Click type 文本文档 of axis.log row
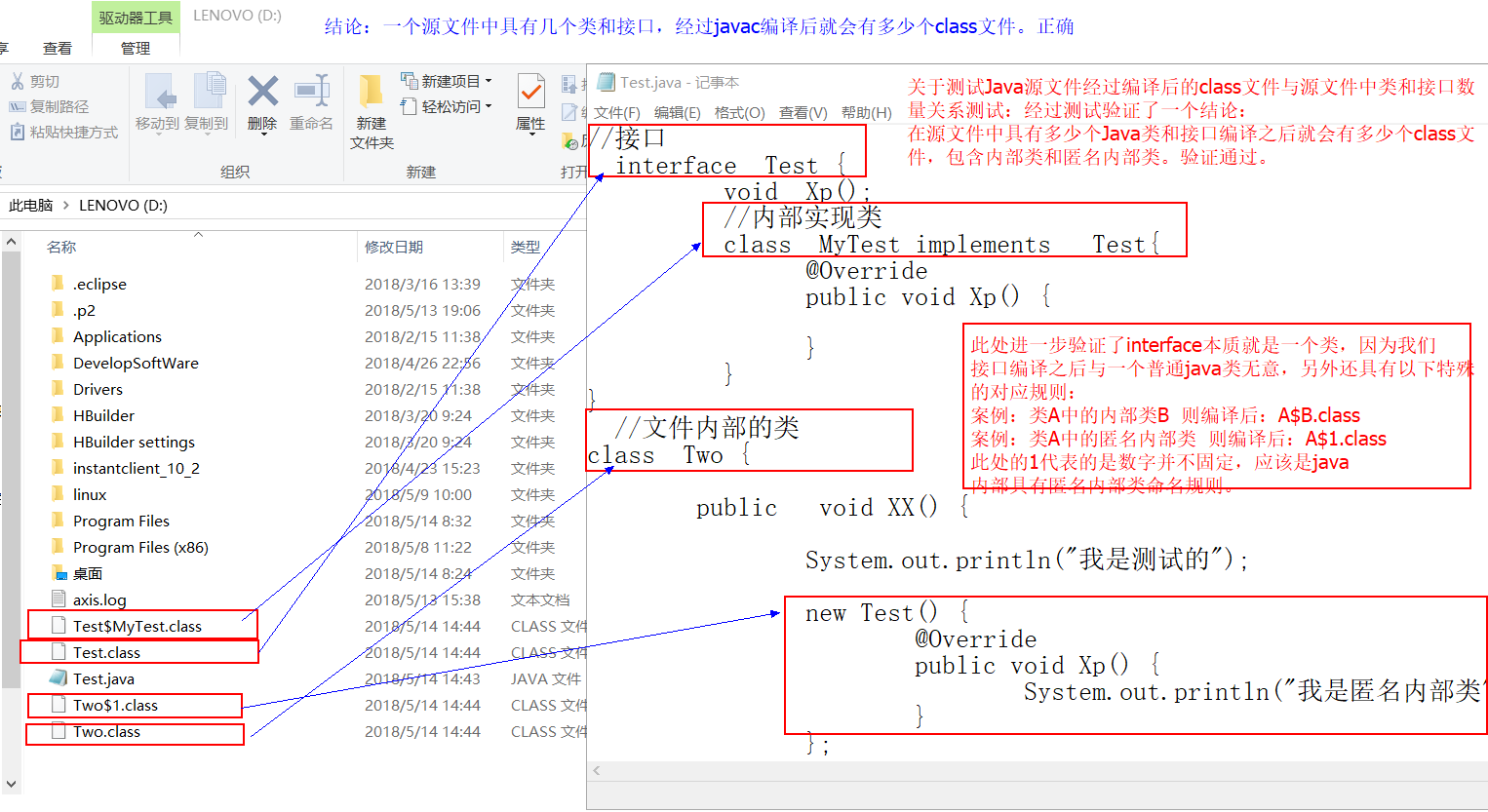Viewport: 1488px width, 812px height. coord(540,600)
